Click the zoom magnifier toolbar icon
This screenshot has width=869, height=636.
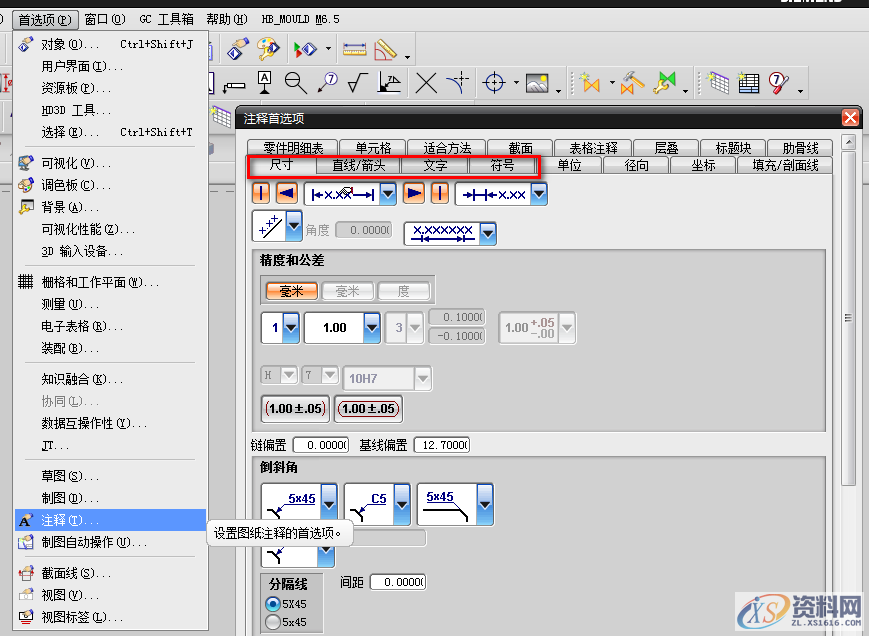tap(295, 83)
